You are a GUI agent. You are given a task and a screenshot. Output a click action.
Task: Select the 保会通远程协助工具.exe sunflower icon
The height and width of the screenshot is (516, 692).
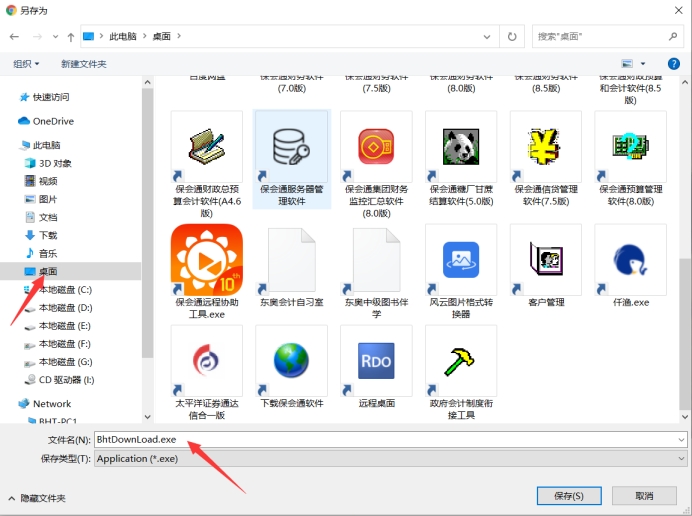point(207,260)
